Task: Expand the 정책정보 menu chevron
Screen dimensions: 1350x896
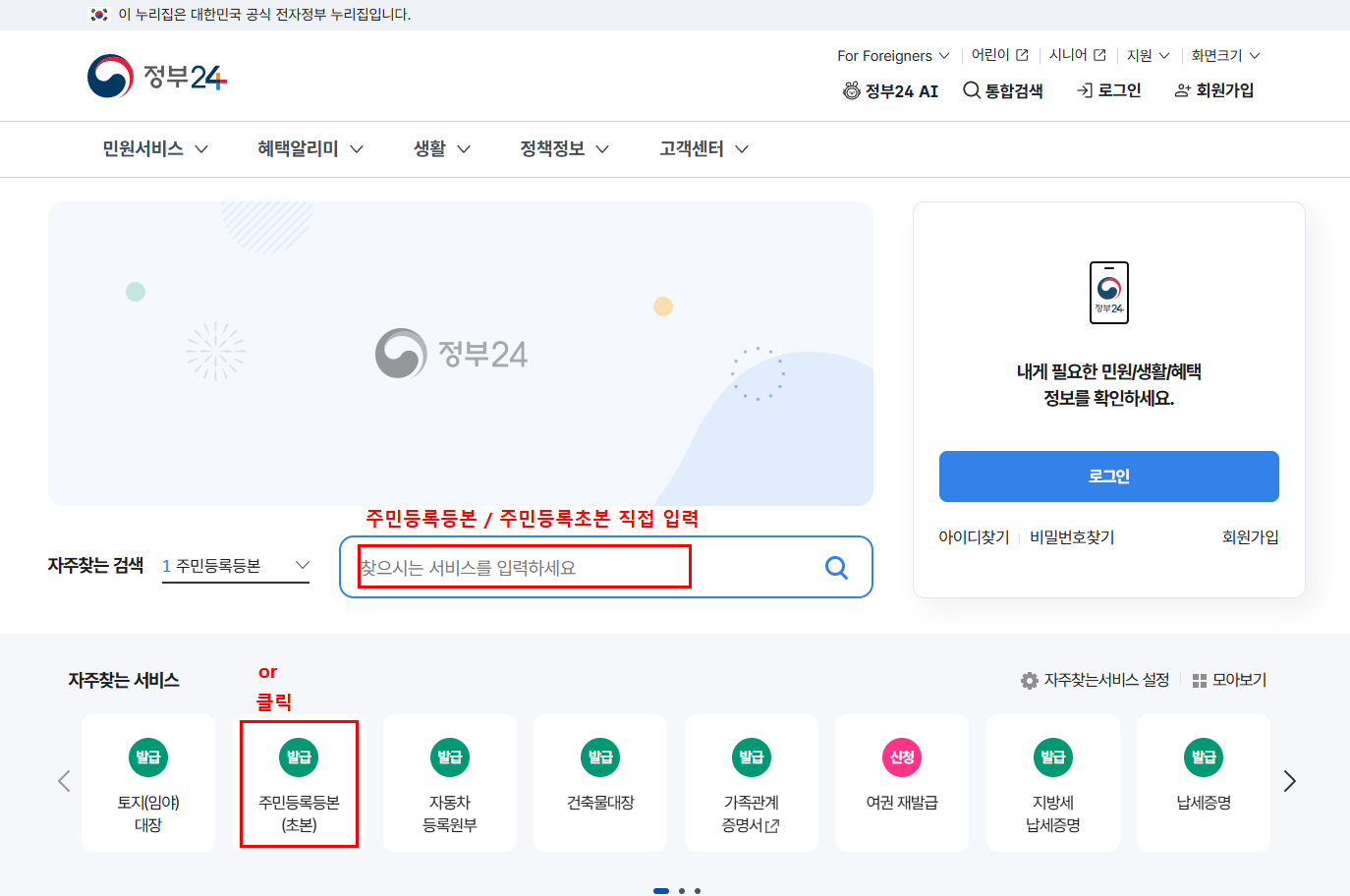Action: click(x=602, y=149)
